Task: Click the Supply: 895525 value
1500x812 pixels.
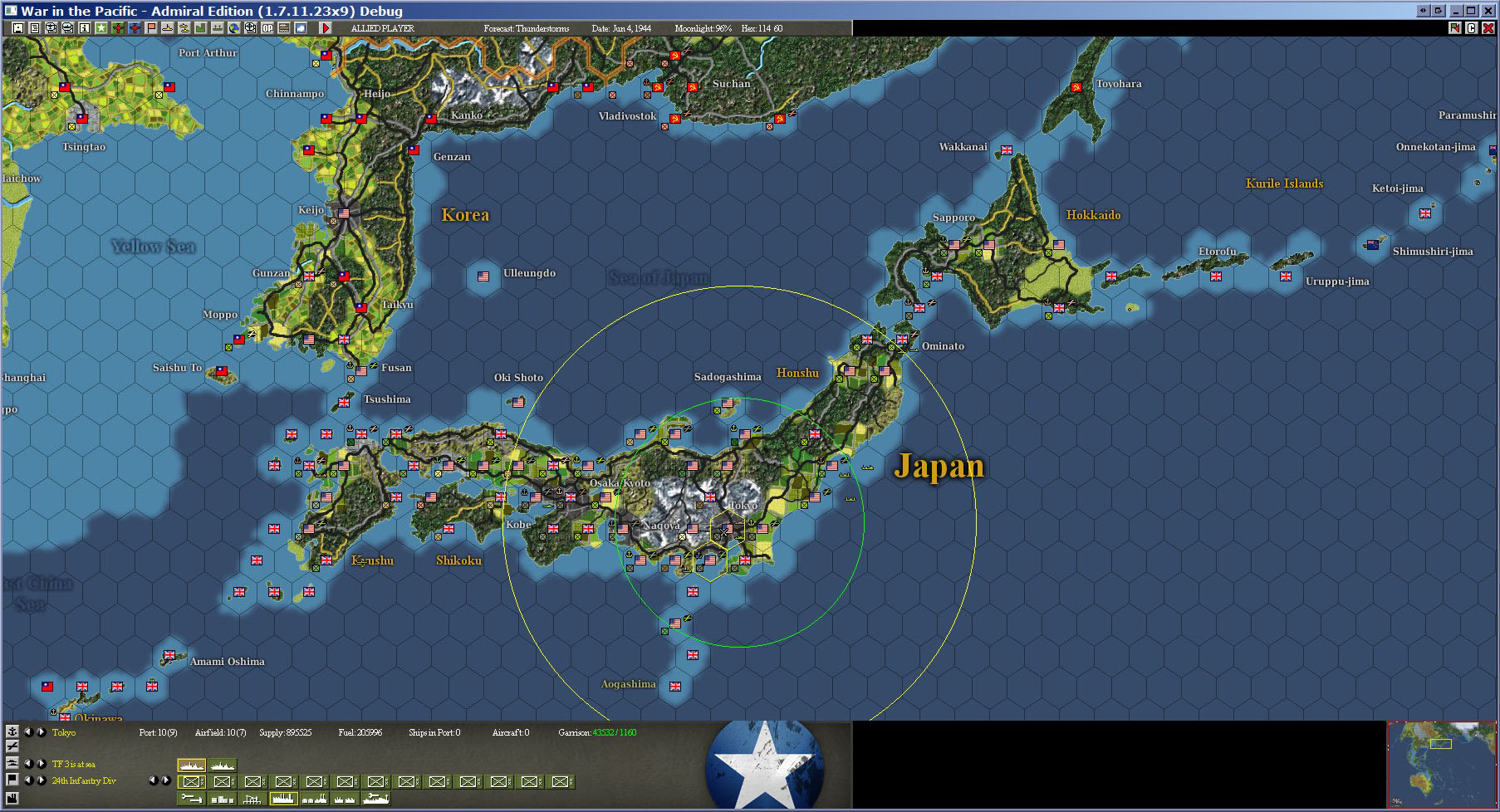Action: click(x=285, y=732)
